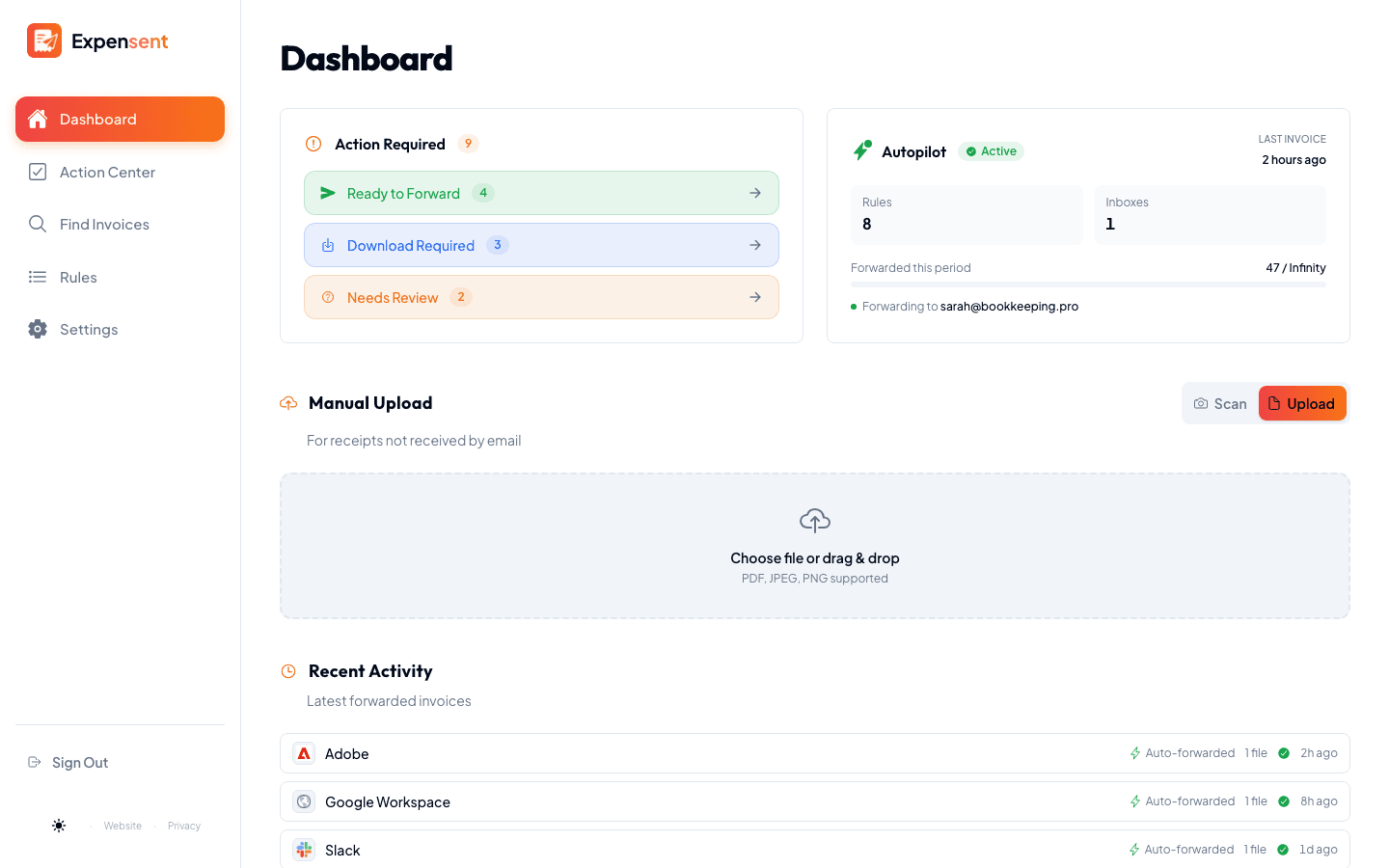
Task: Open the Rules section in sidebar
Action: pos(78,277)
